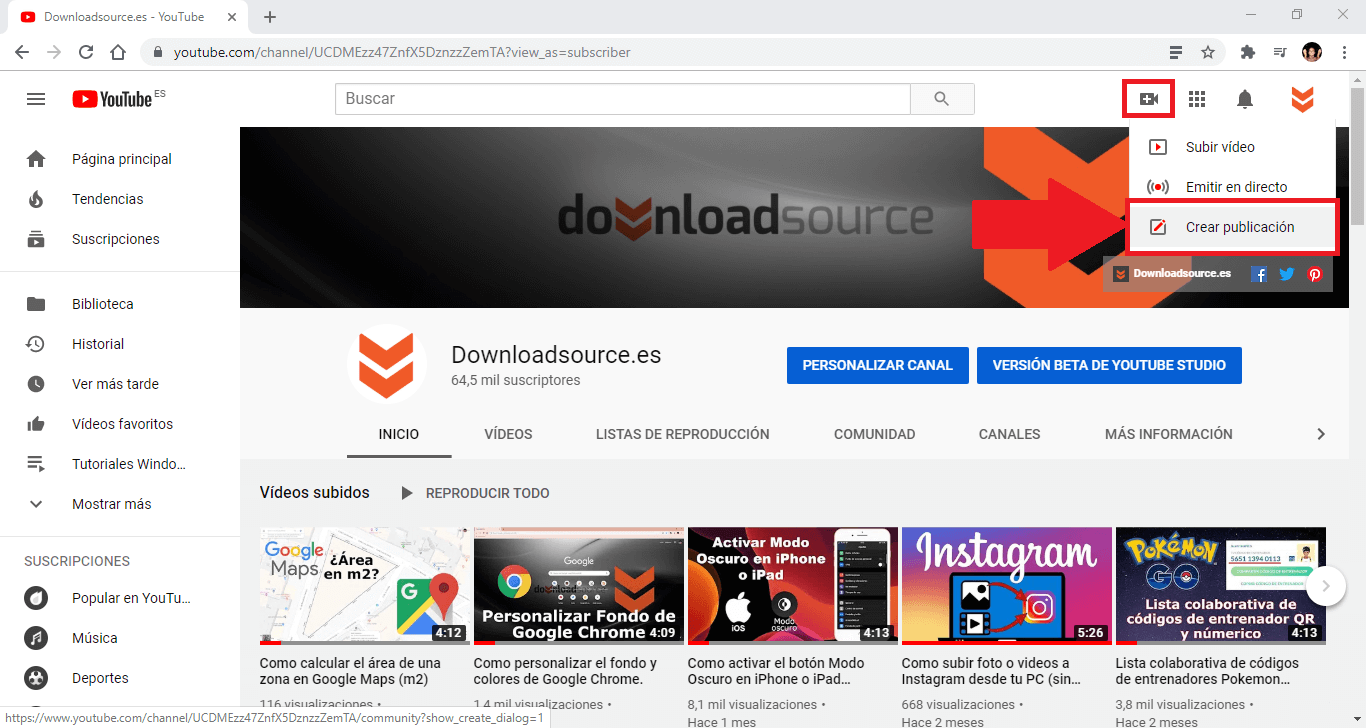Open Tendencias in the sidebar
Image resolution: width=1366 pixels, height=728 pixels.
[120, 199]
